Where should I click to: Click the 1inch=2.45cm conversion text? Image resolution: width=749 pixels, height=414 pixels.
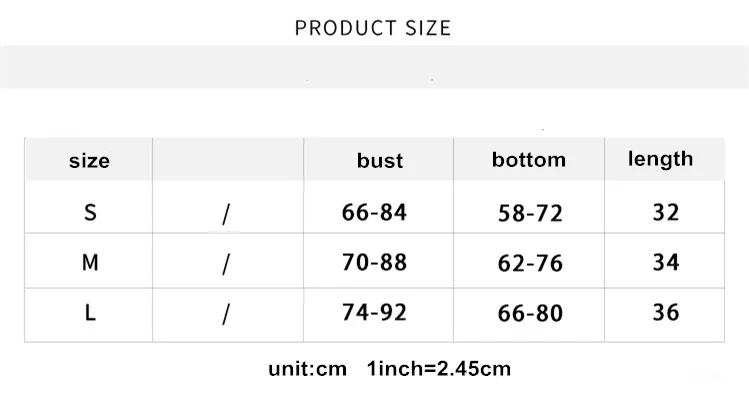coord(439,369)
